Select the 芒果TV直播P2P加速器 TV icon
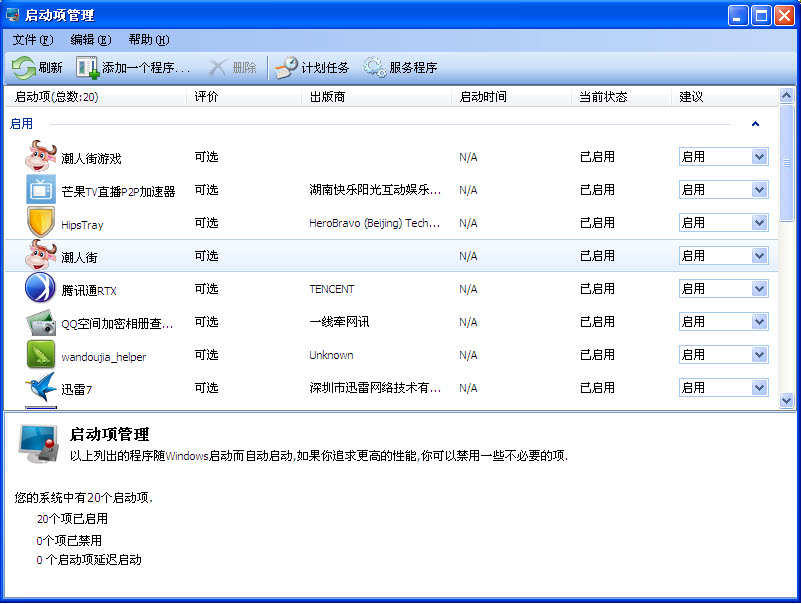801x604 pixels. coord(40,189)
